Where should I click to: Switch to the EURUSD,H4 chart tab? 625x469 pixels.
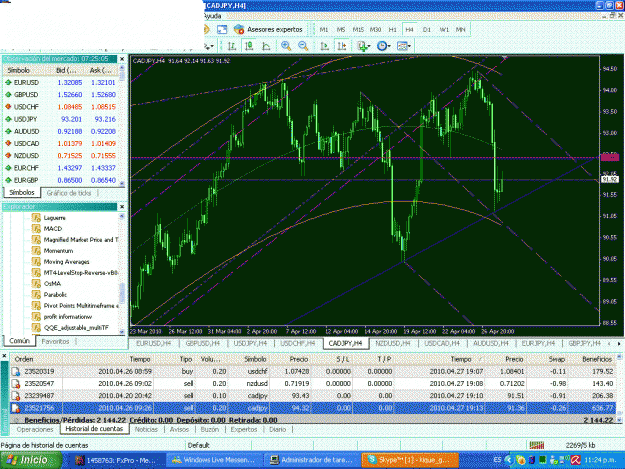pos(153,343)
